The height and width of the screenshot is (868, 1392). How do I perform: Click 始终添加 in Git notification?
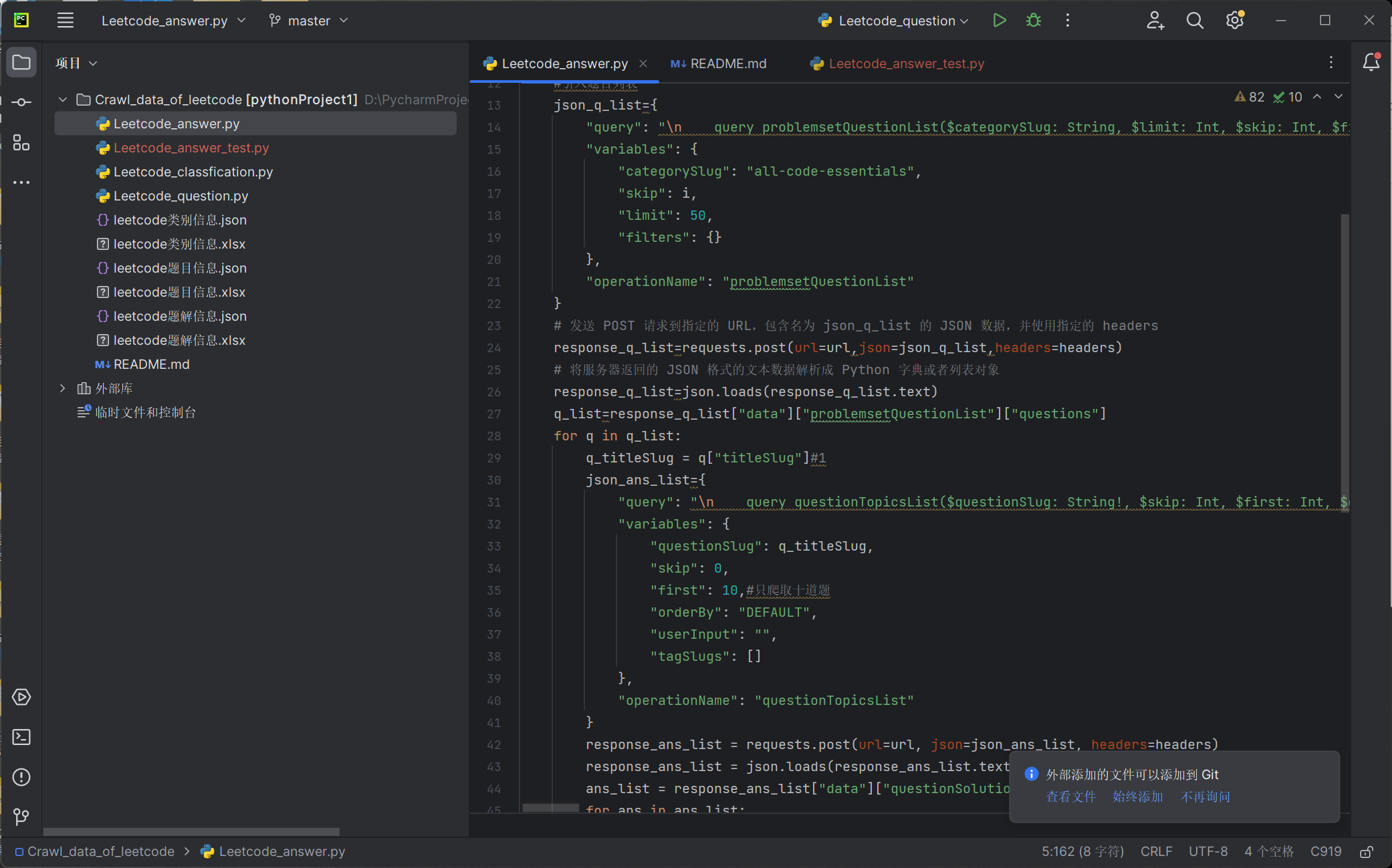tap(1137, 797)
